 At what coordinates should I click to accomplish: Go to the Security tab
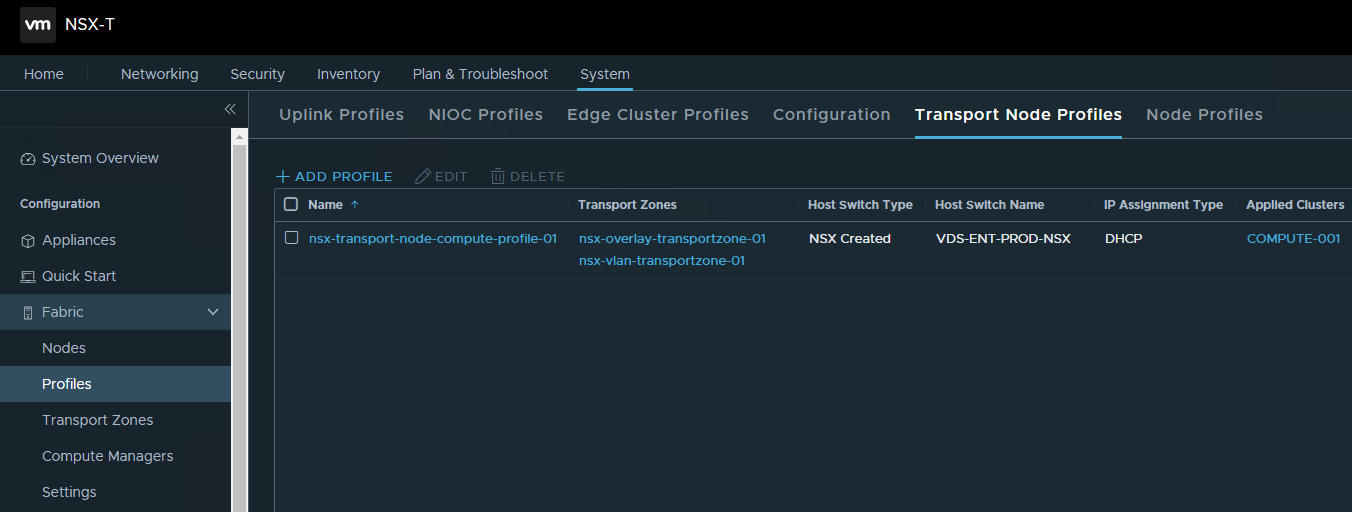point(258,74)
